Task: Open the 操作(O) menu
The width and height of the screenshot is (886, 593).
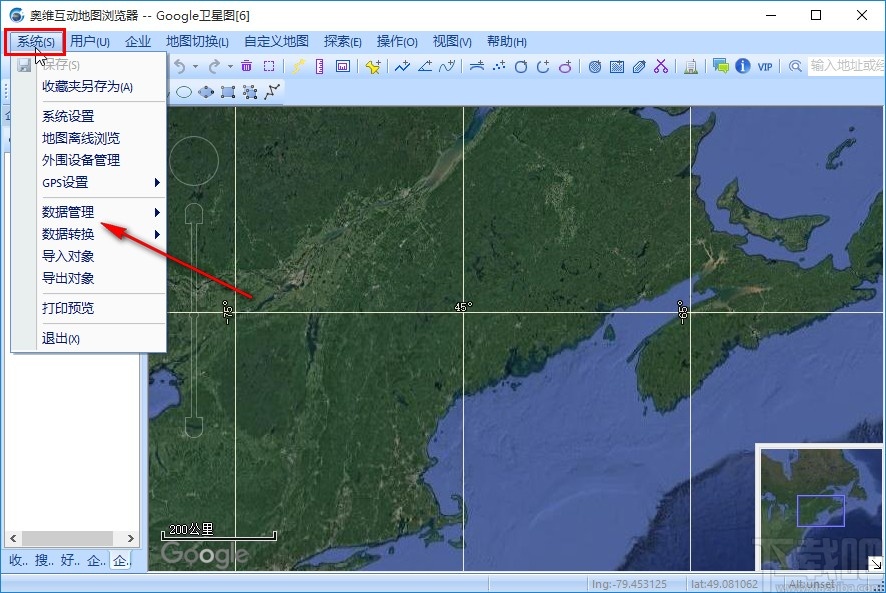Action: tap(397, 42)
